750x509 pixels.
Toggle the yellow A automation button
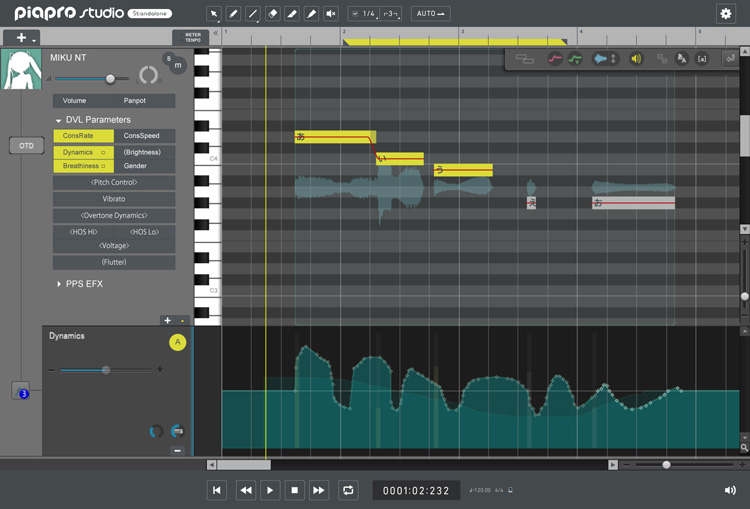(177, 342)
